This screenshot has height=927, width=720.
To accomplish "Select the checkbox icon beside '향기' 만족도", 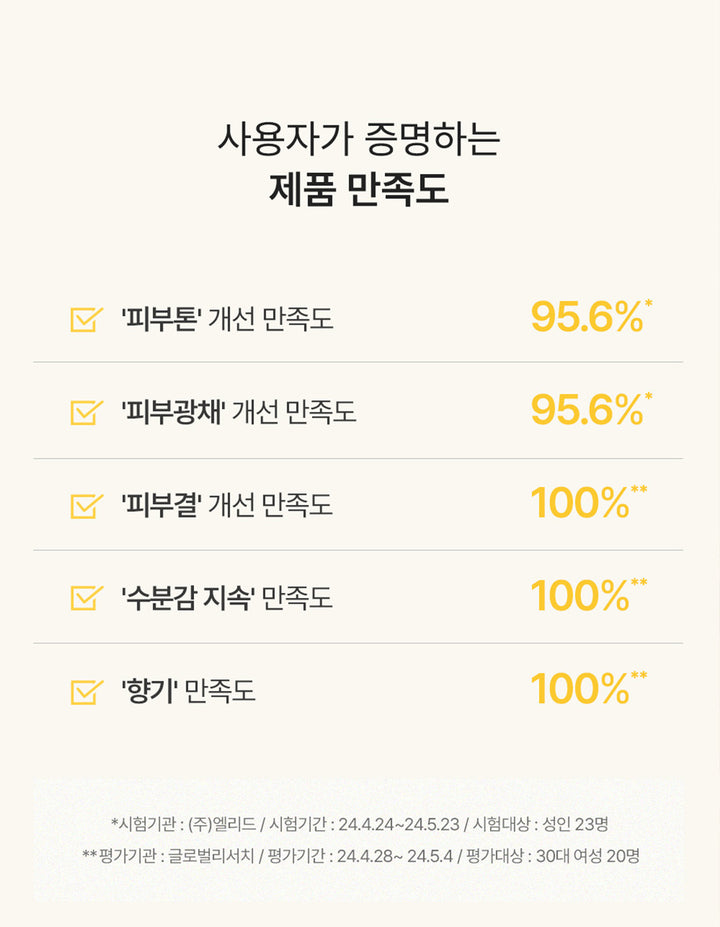I will [86, 690].
